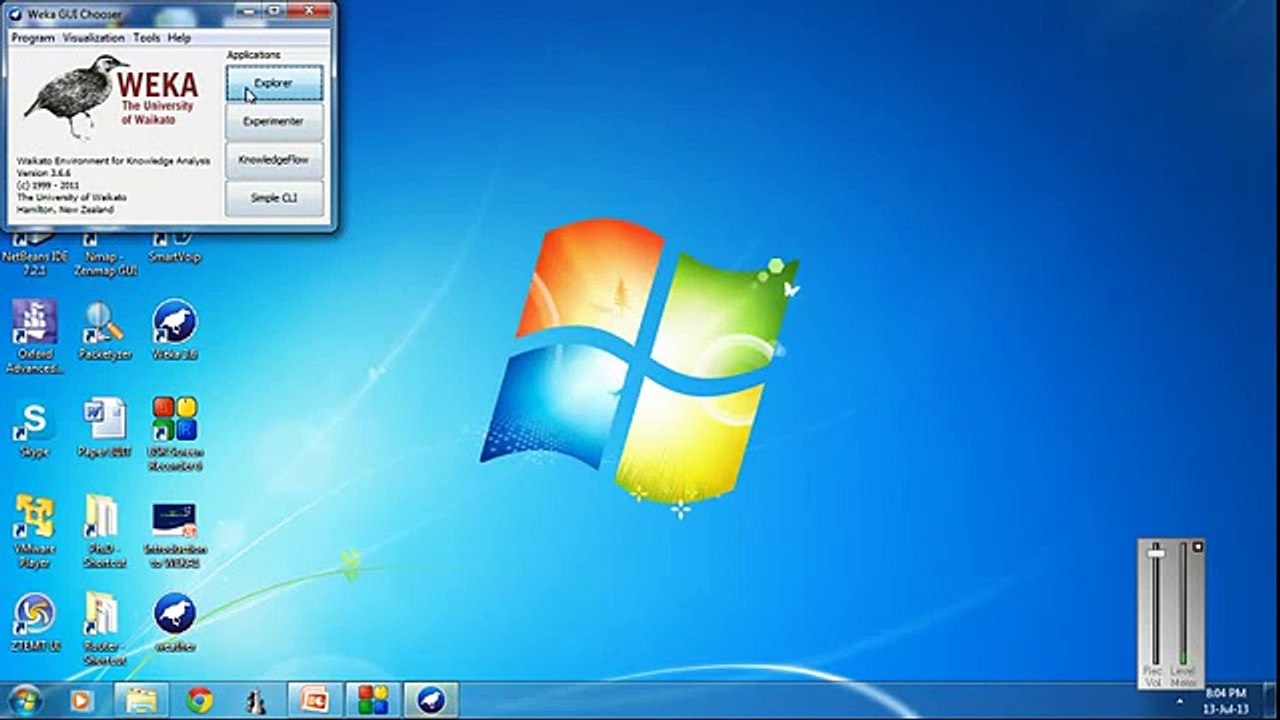Select the Nmap - Zenmap GUI desktop label
This screenshot has height=720, width=1280.
[x=105, y=264]
